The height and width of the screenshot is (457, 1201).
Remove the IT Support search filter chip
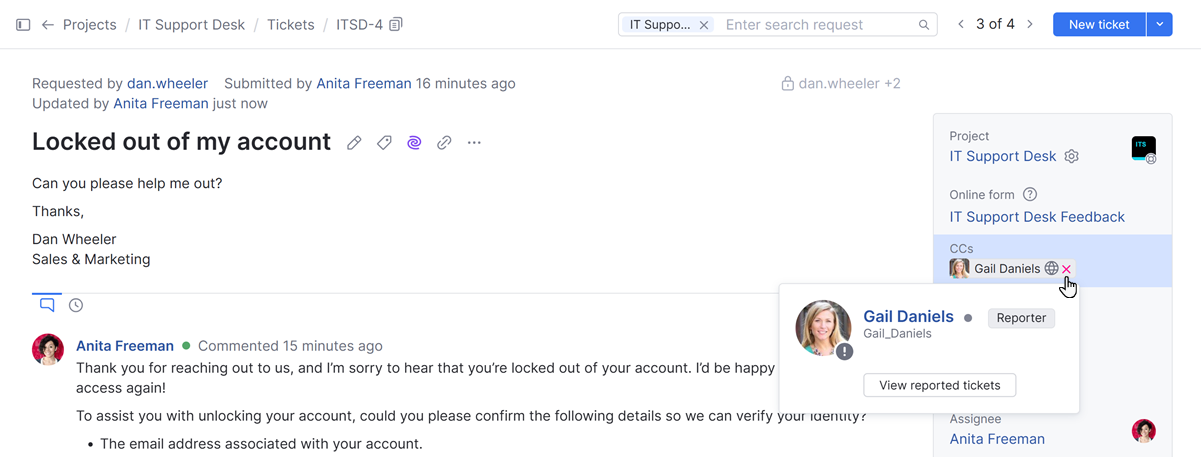click(704, 25)
